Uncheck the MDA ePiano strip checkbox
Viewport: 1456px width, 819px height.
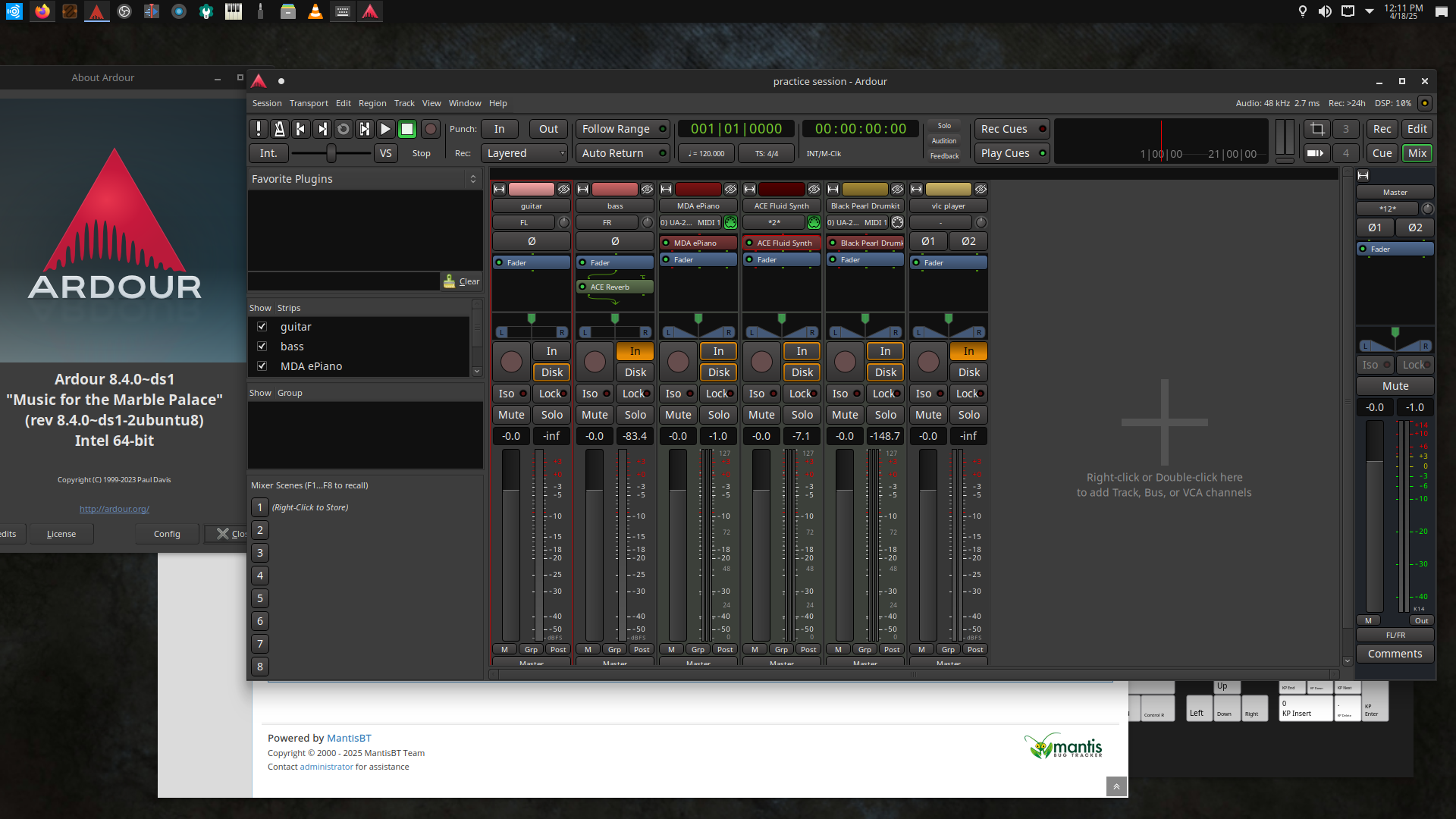point(262,366)
